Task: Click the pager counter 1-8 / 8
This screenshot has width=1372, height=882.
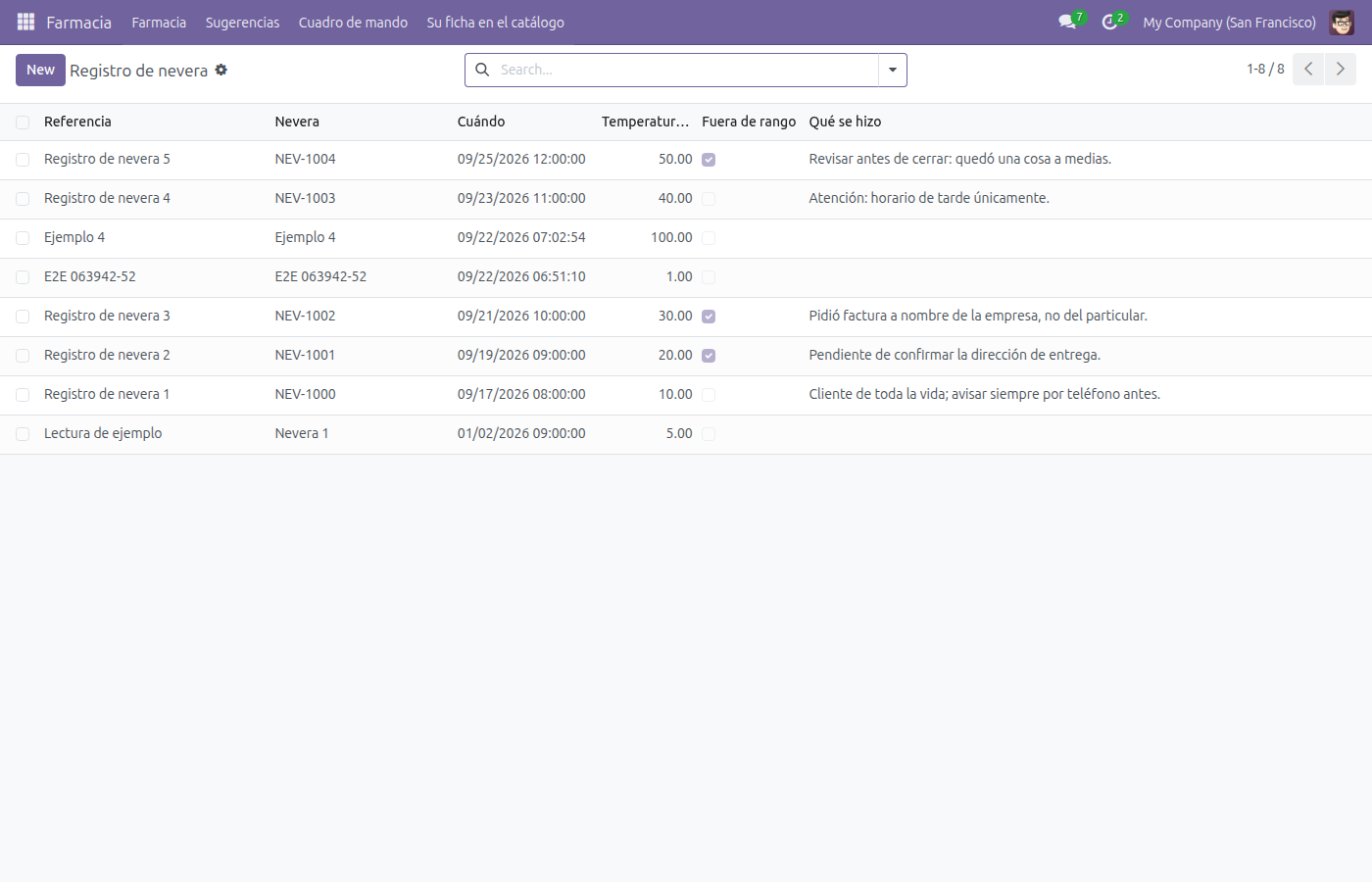Action: pyautogui.click(x=1265, y=69)
